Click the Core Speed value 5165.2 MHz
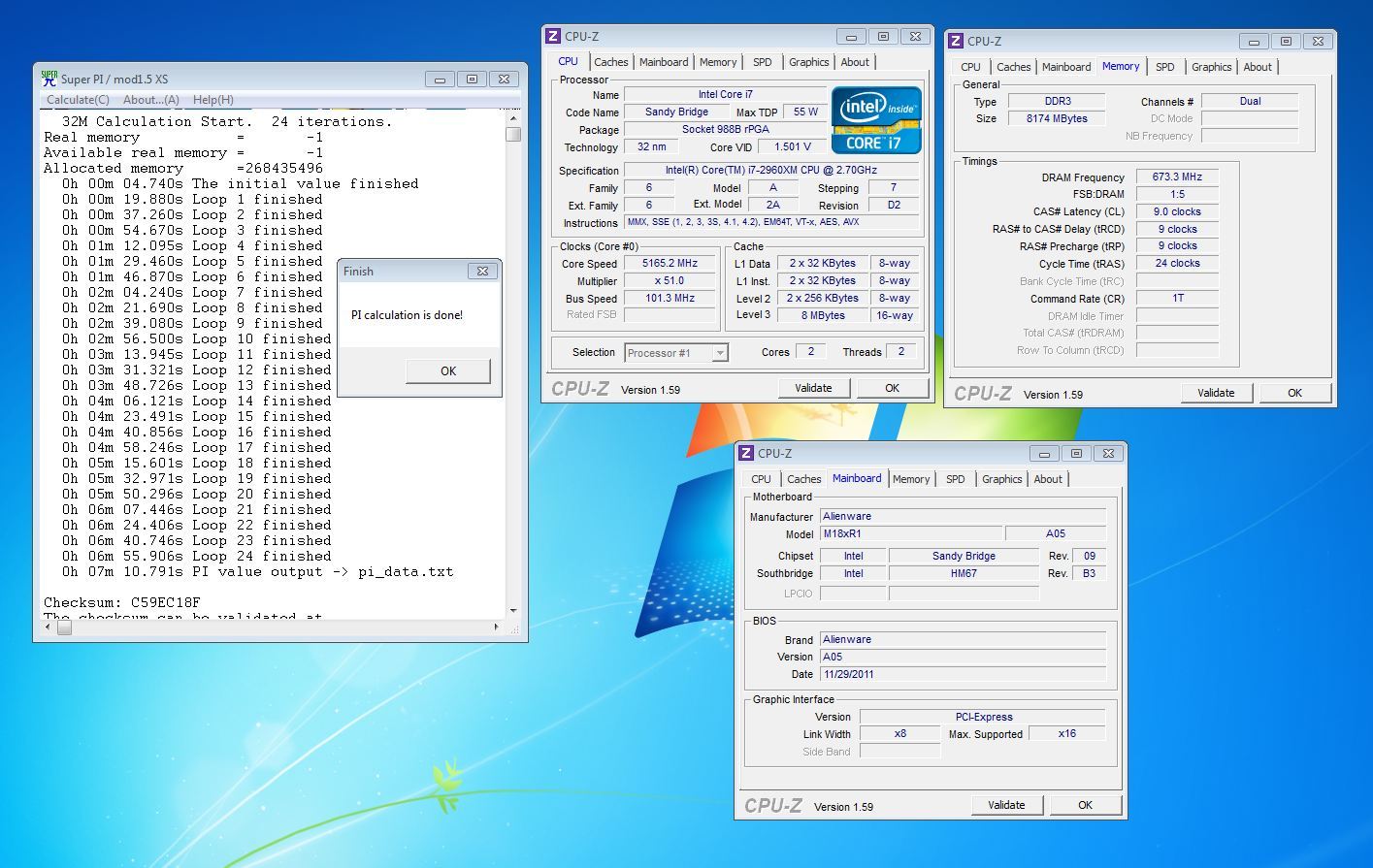The width and height of the screenshot is (1373, 868). [x=670, y=263]
